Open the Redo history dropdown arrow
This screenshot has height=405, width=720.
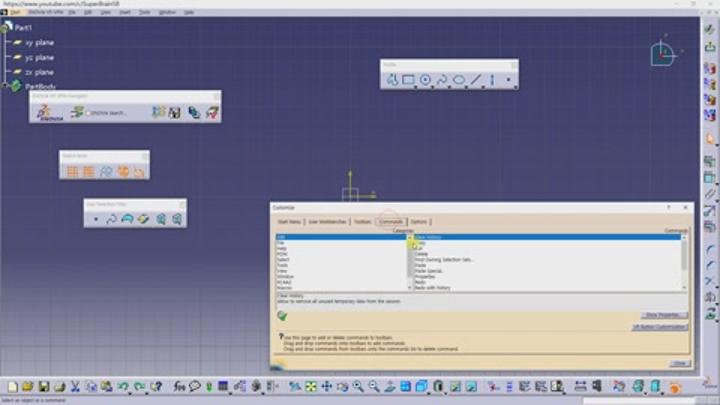tap(146, 393)
